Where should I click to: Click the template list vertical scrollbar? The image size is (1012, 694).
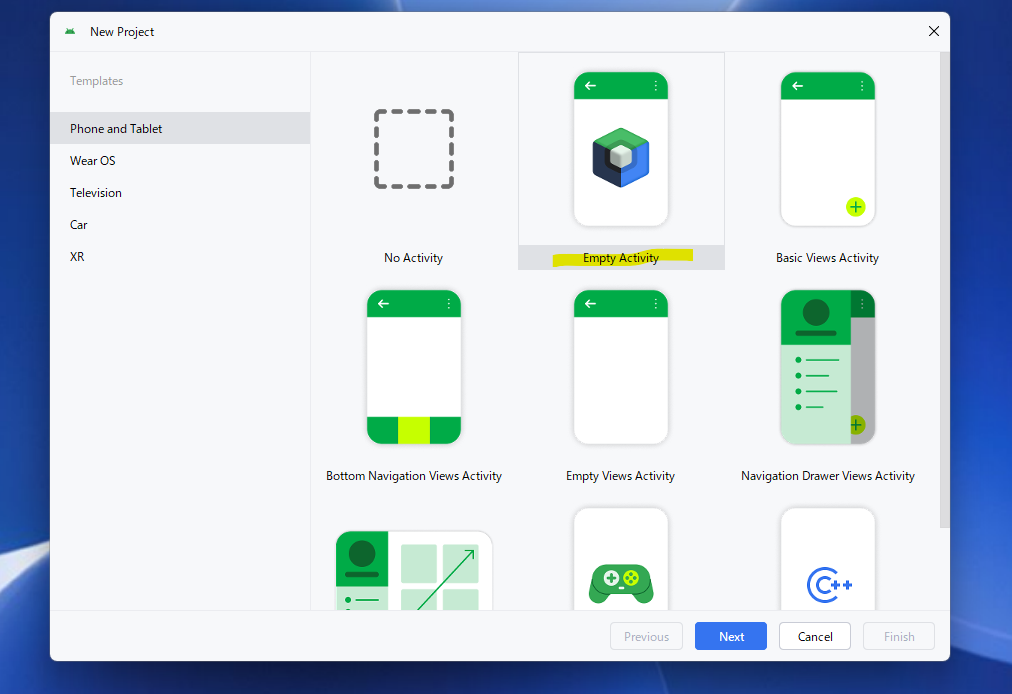click(x=944, y=291)
